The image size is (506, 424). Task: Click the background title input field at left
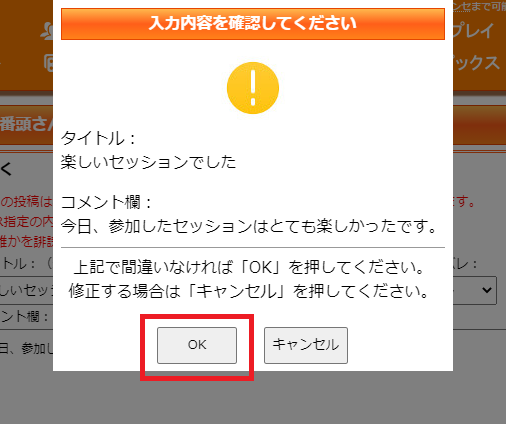(x=27, y=290)
